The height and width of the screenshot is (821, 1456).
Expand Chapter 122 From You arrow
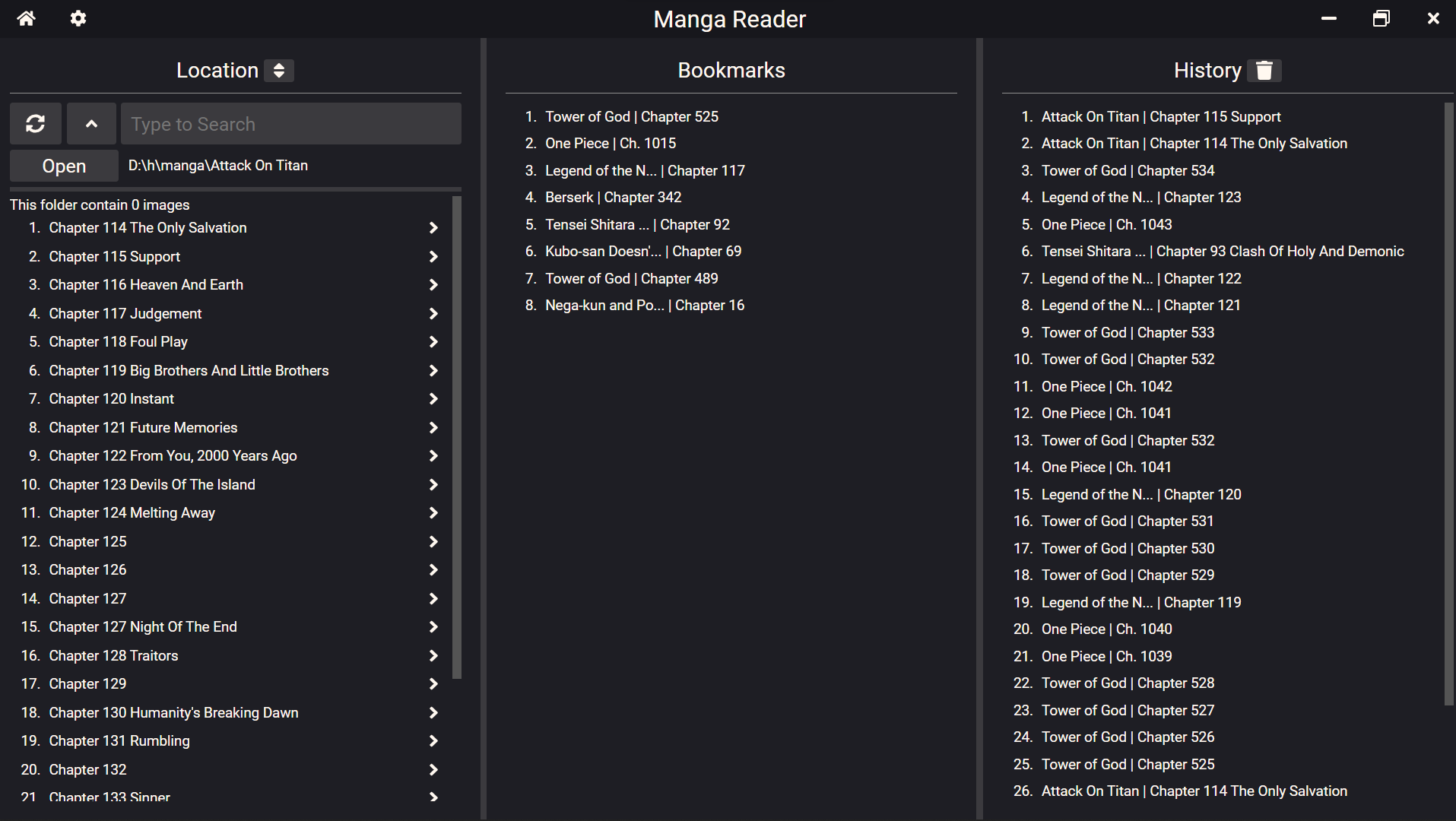(433, 456)
